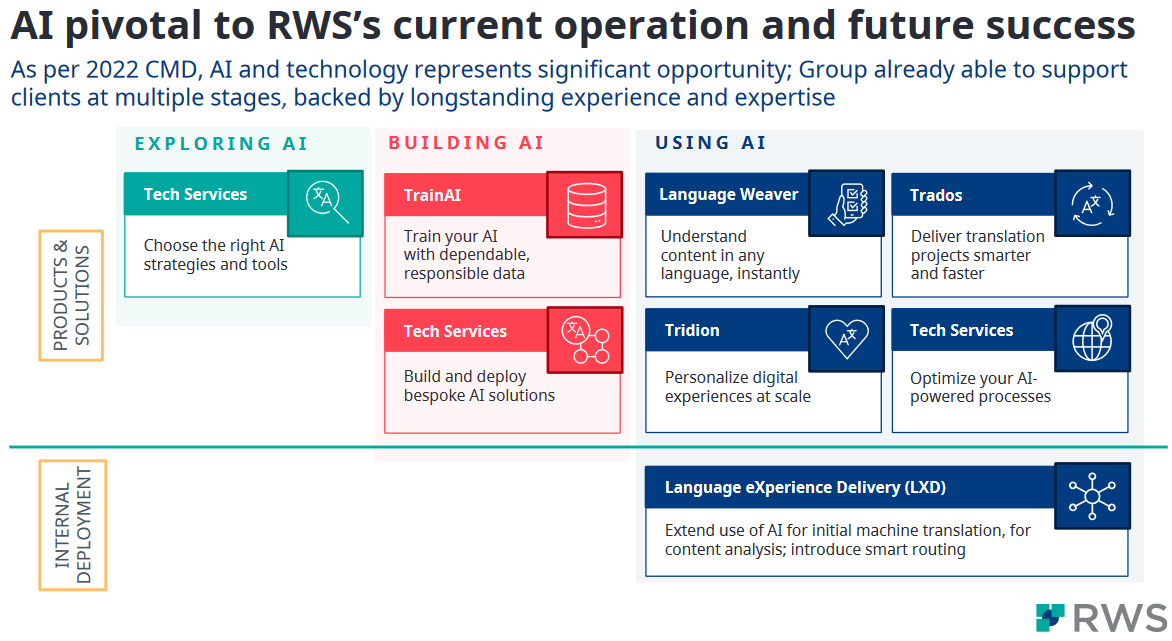
Task: Select the "Language Weaver" card header
Action: click(x=727, y=195)
